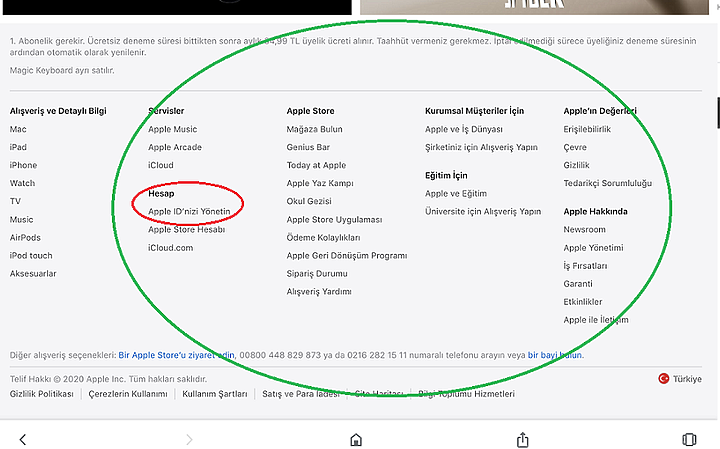
Task: Click the beige promo banner
Action: click(534, 7)
